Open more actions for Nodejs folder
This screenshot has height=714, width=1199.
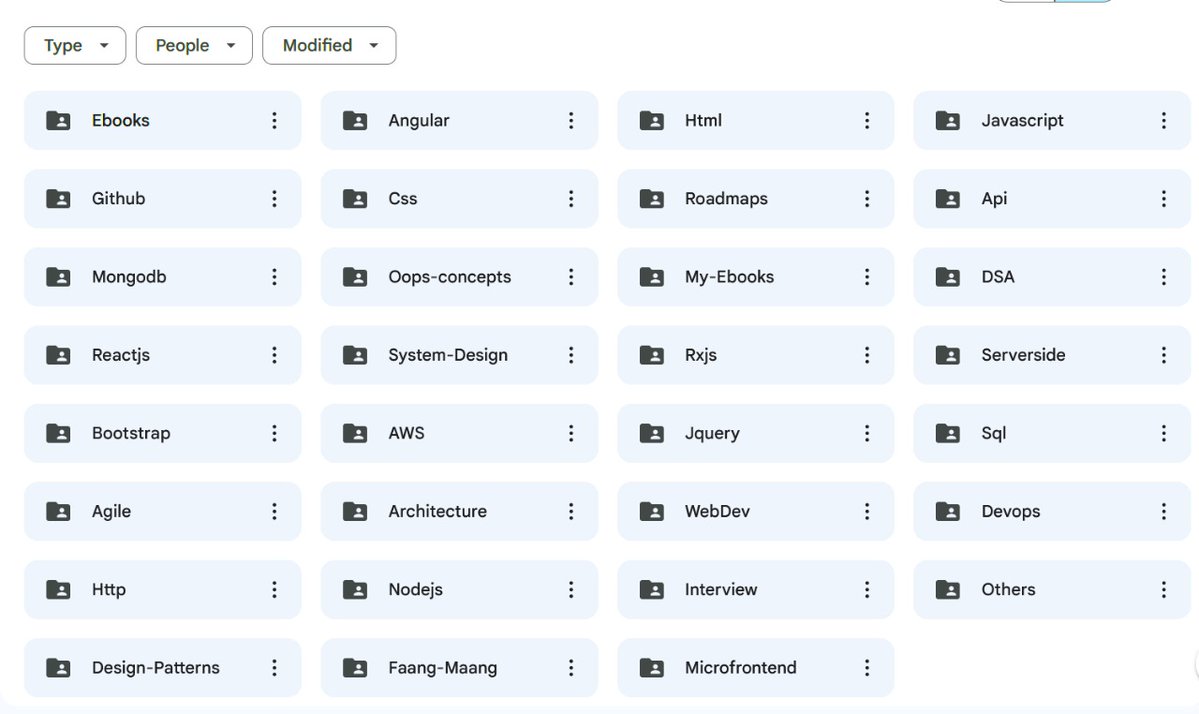click(570, 589)
